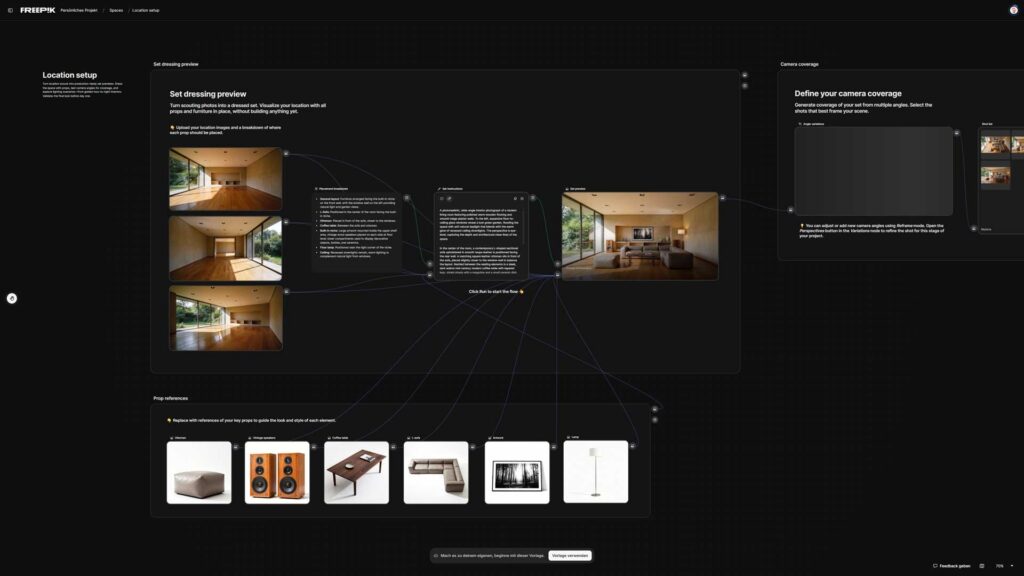Click the output port of the first location photo
This screenshot has height=576, width=1024.
[x=286, y=153]
